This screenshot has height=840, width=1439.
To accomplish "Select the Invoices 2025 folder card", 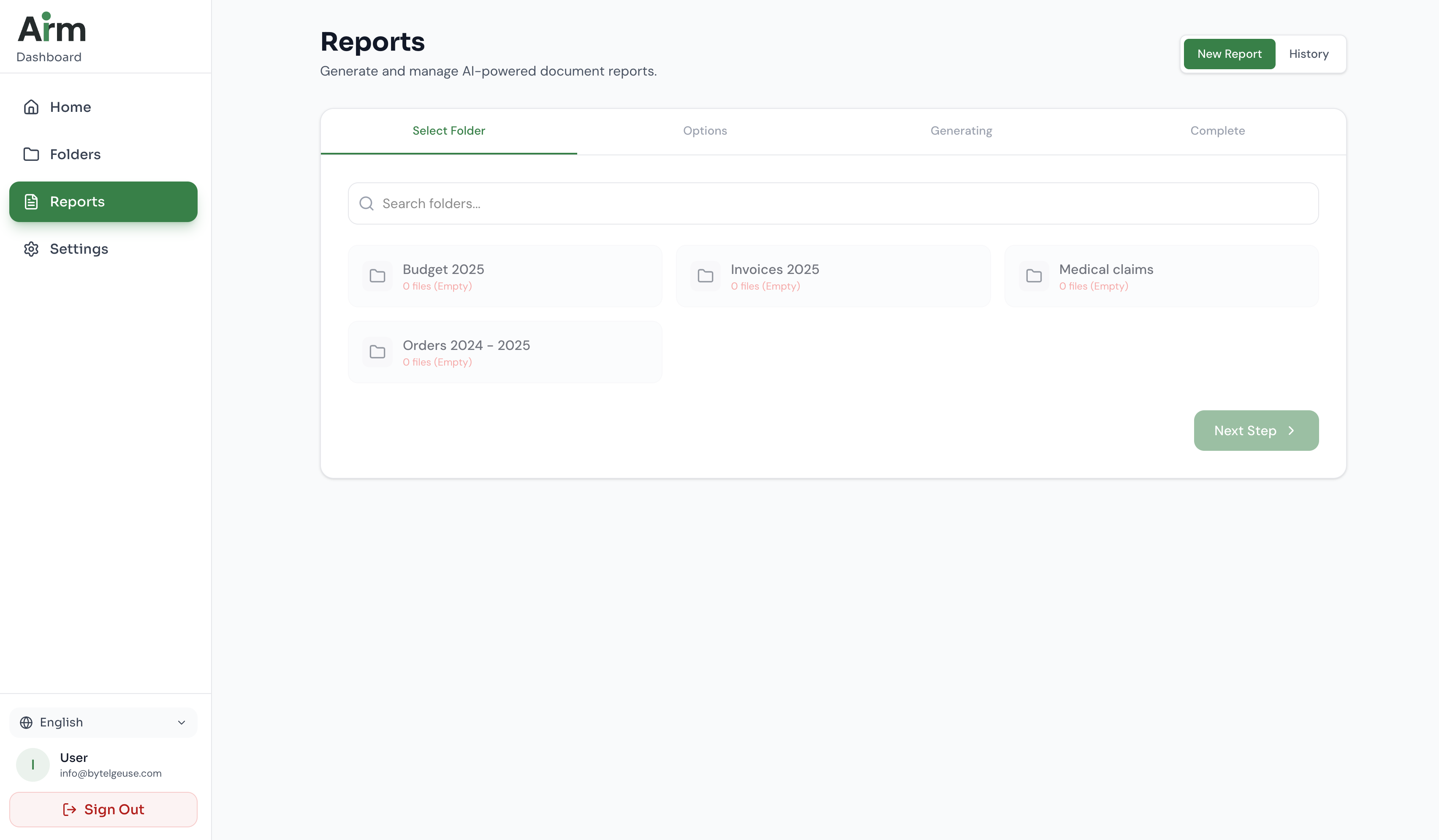I will (x=833, y=276).
